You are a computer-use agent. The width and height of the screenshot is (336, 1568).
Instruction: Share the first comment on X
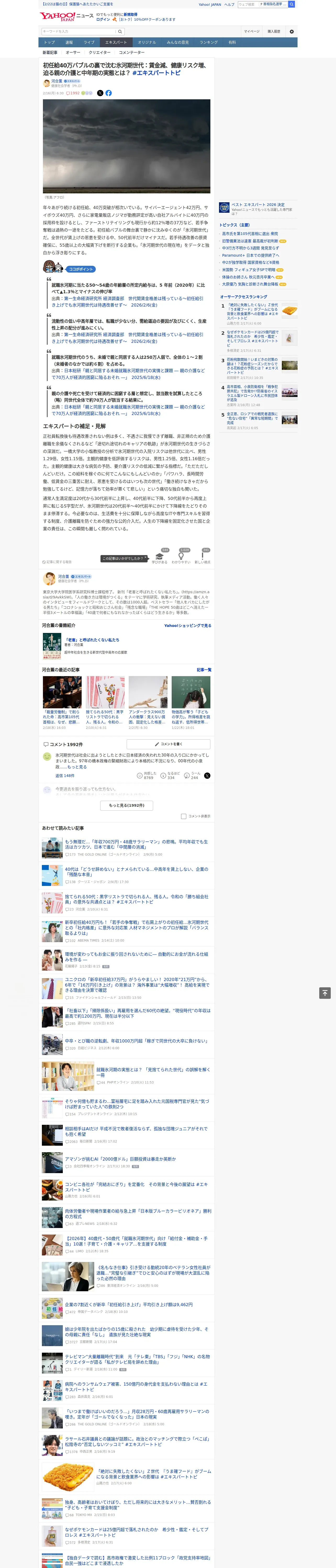click(207, 775)
